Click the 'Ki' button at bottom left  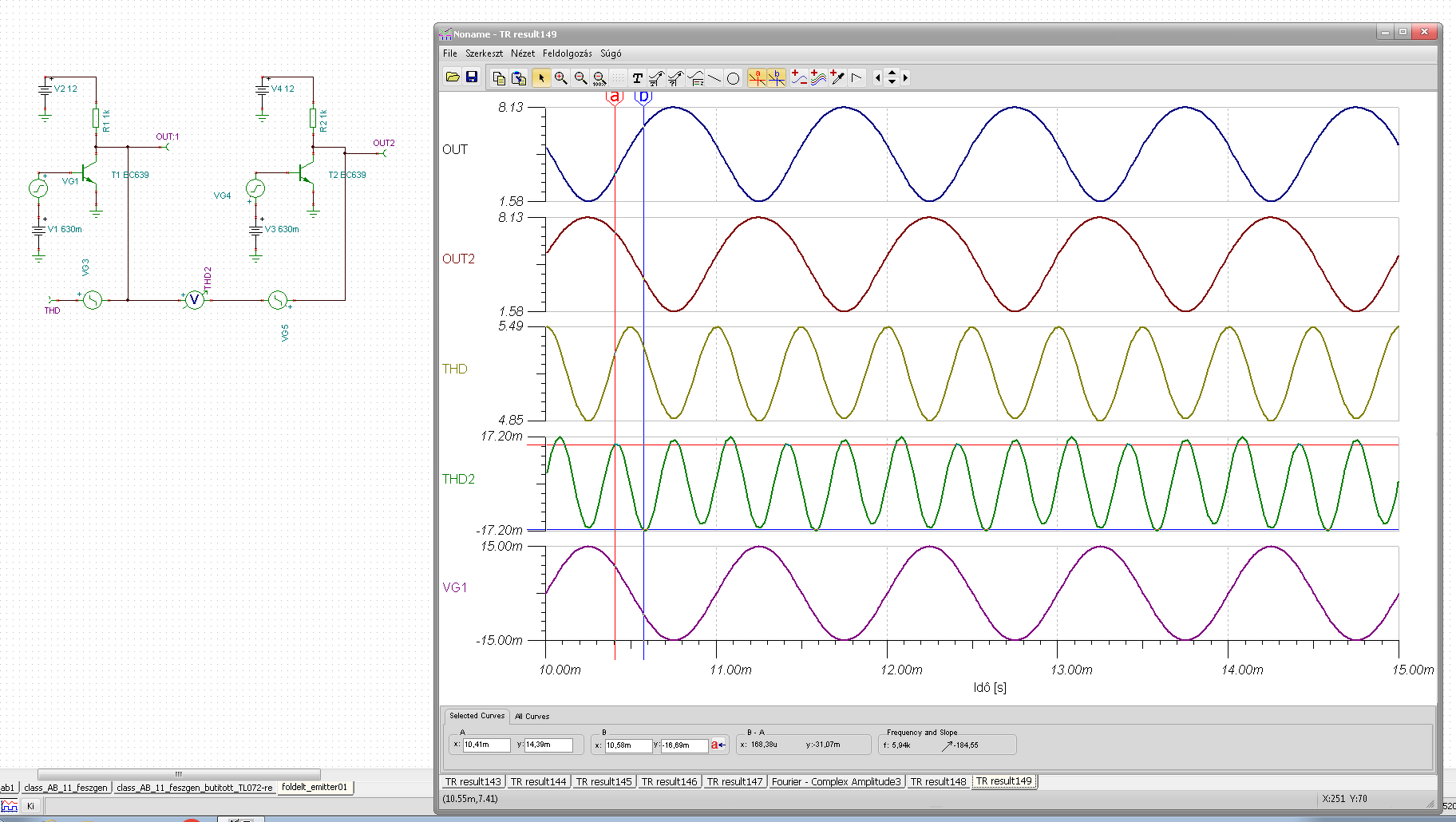click(30, 806)
